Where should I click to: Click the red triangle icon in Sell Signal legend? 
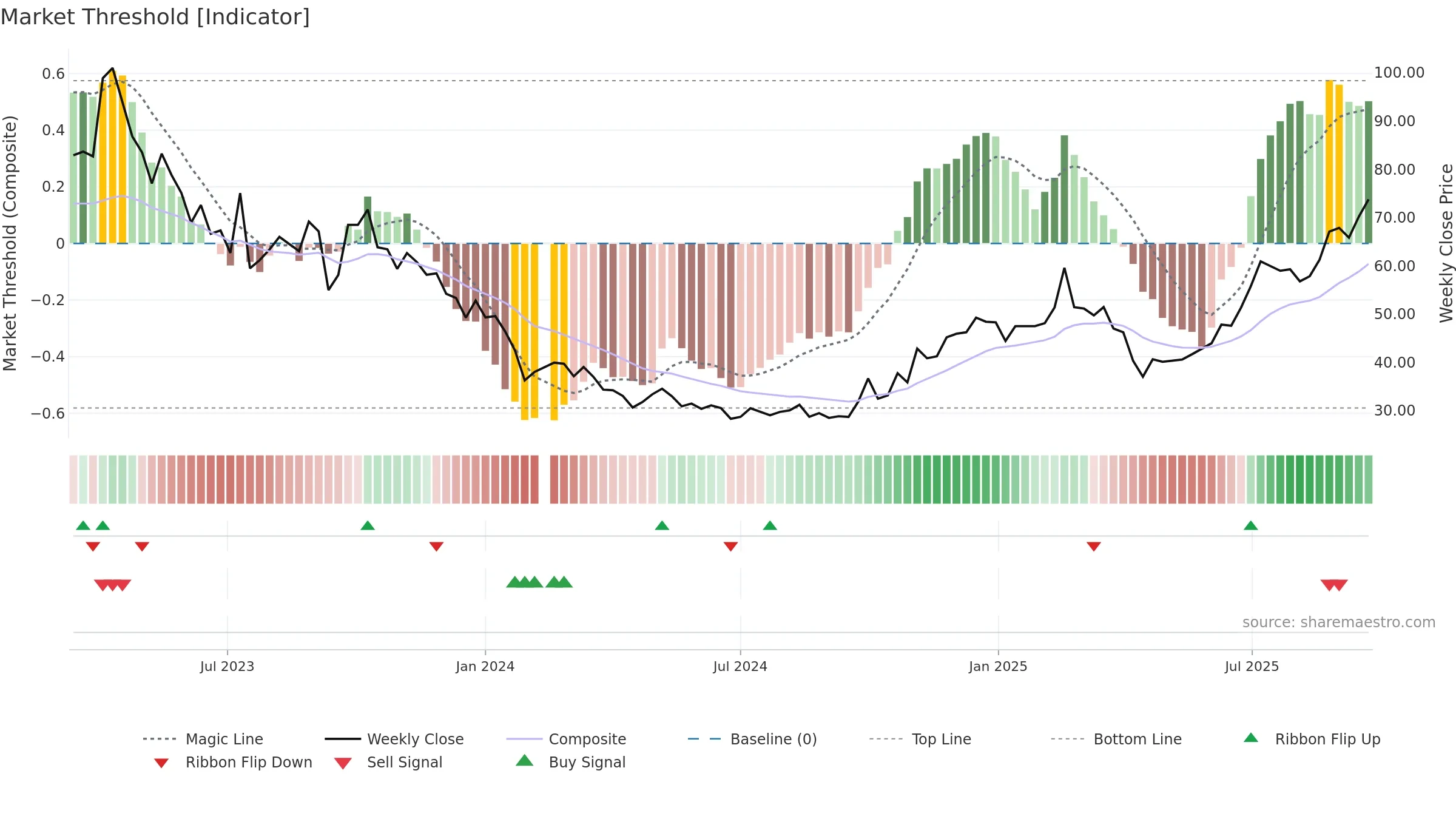pos(343,763)
